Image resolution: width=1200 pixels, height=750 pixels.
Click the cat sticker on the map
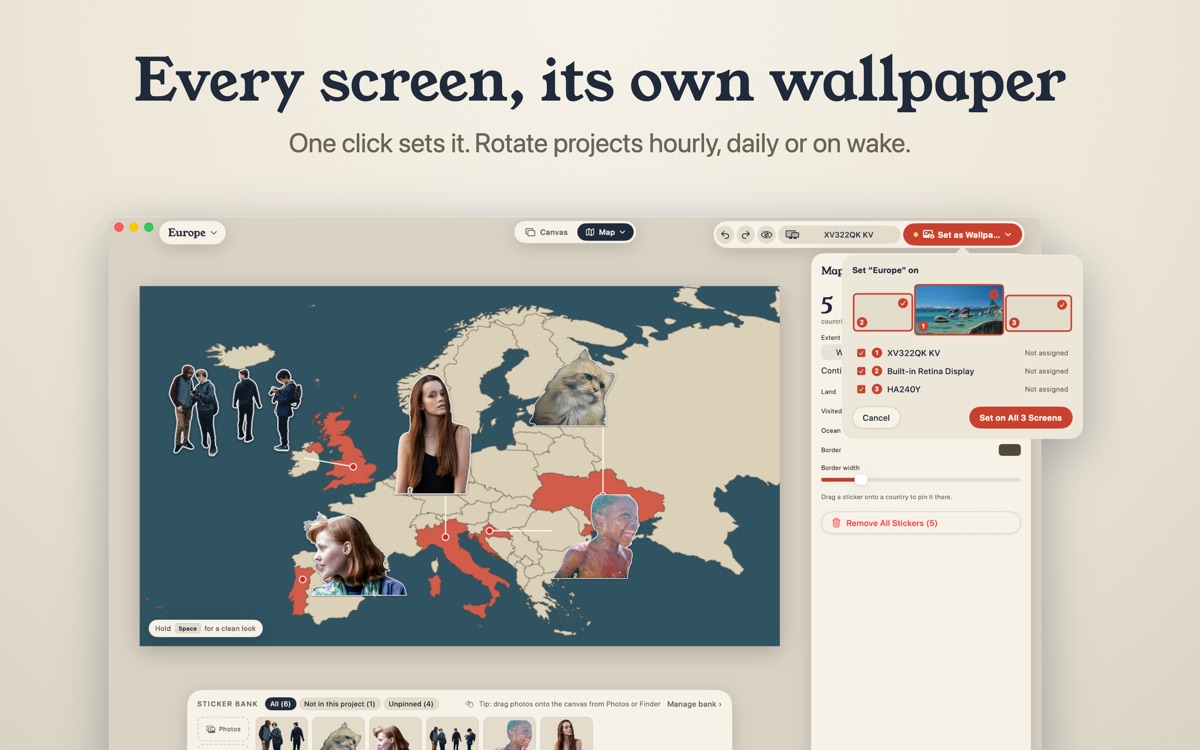pyautogui.click(x=575, y=390)
